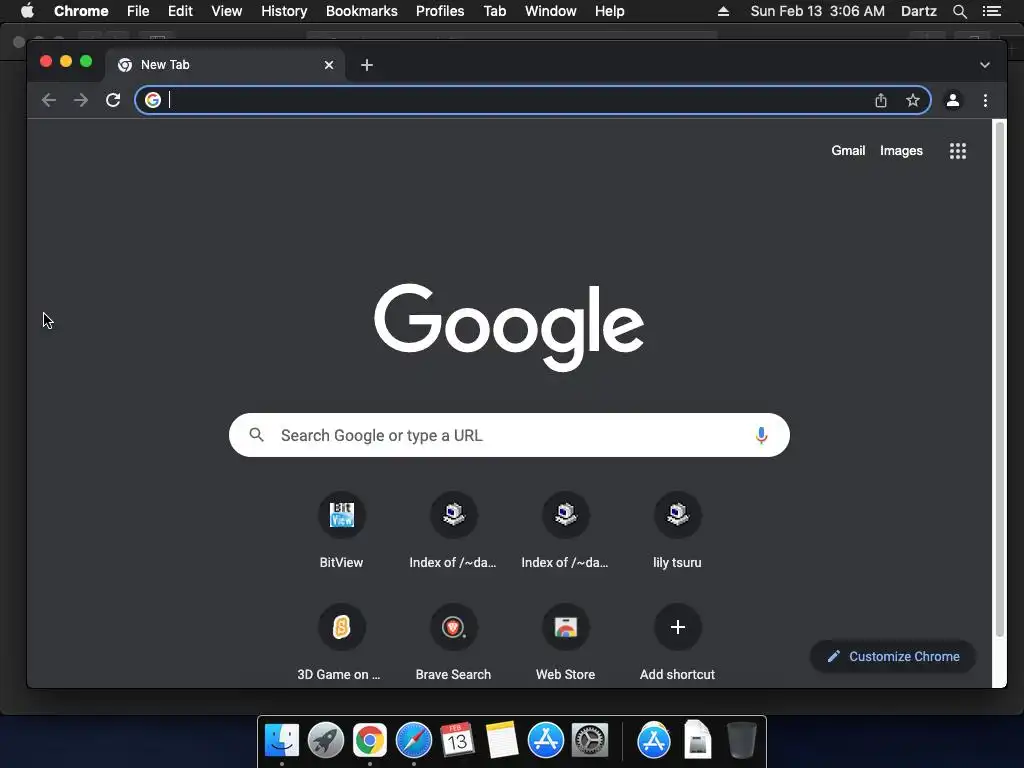Click the Images link
Screen dimensions: 1024x768
pyautogui.click(x=901, y=150)
